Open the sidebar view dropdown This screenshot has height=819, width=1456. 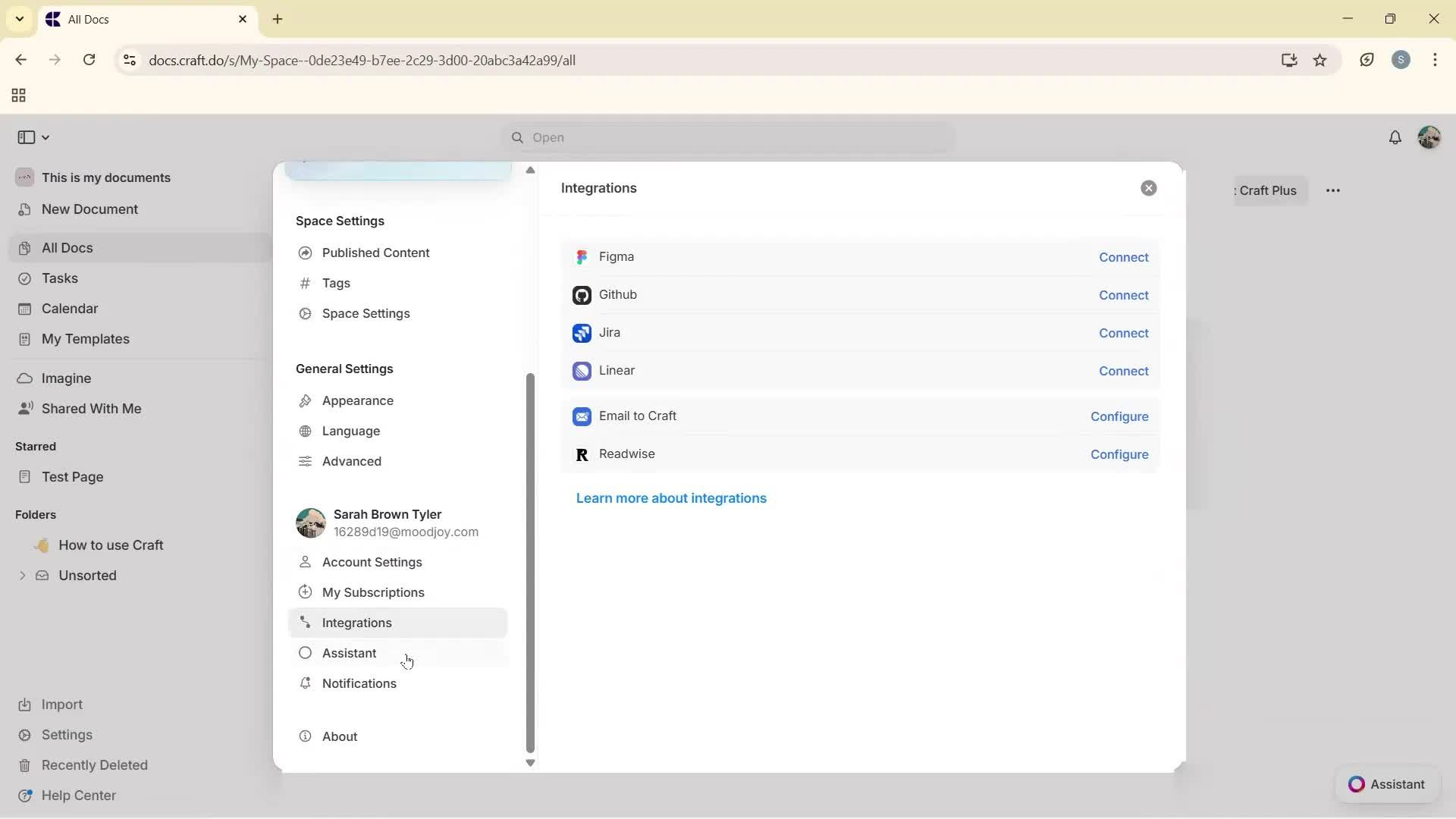pyautogui.click(x=33, y=137)
